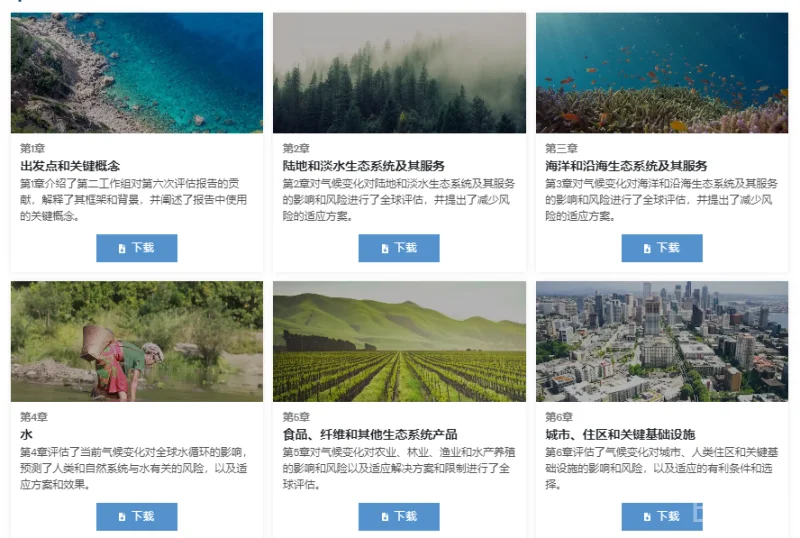Click the file icon in Chapter 5 download button

[x=385, y=517]
